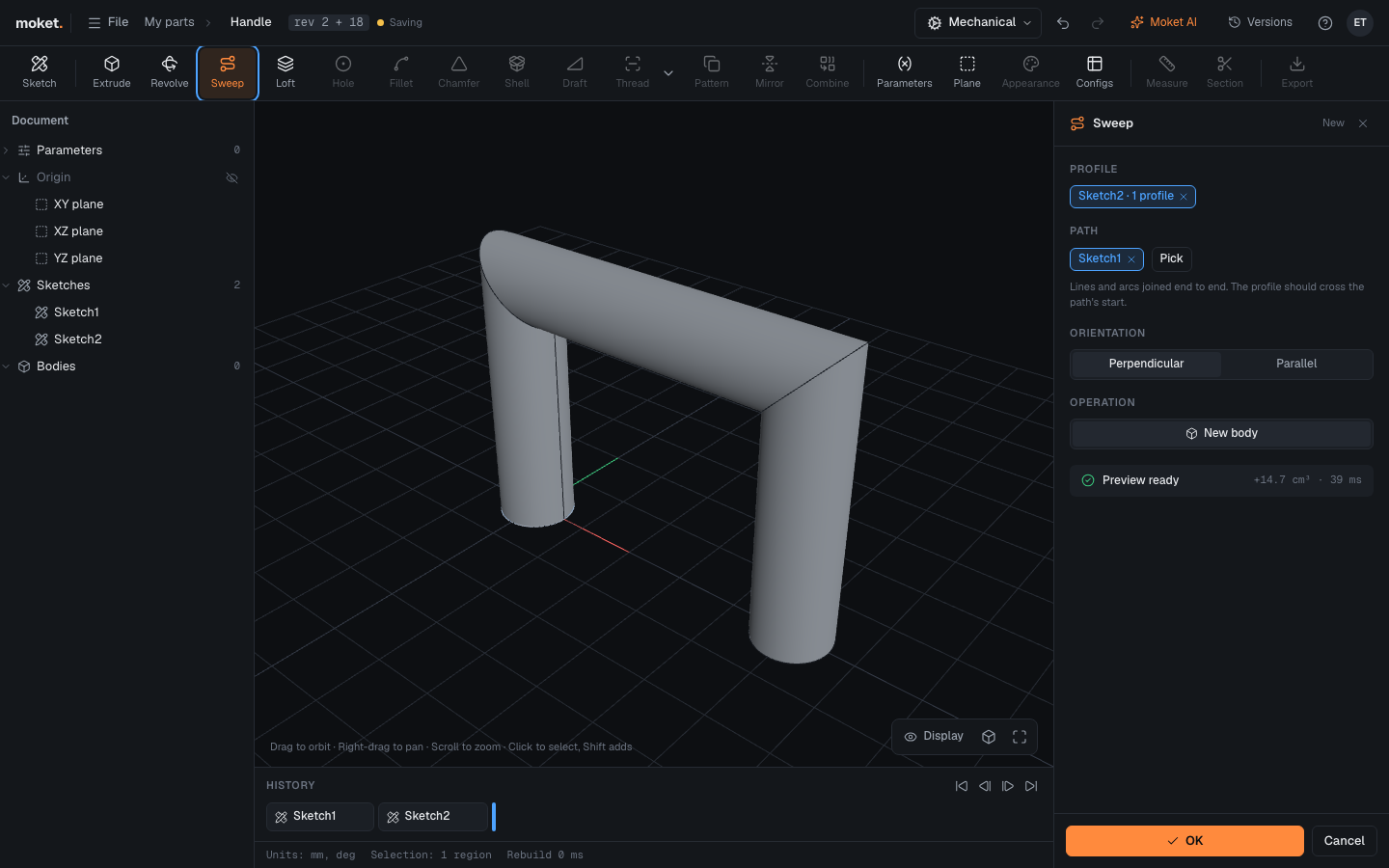Screen dimensions: 1389x868
Task: Open the File menu
Action: click(108, 22)
